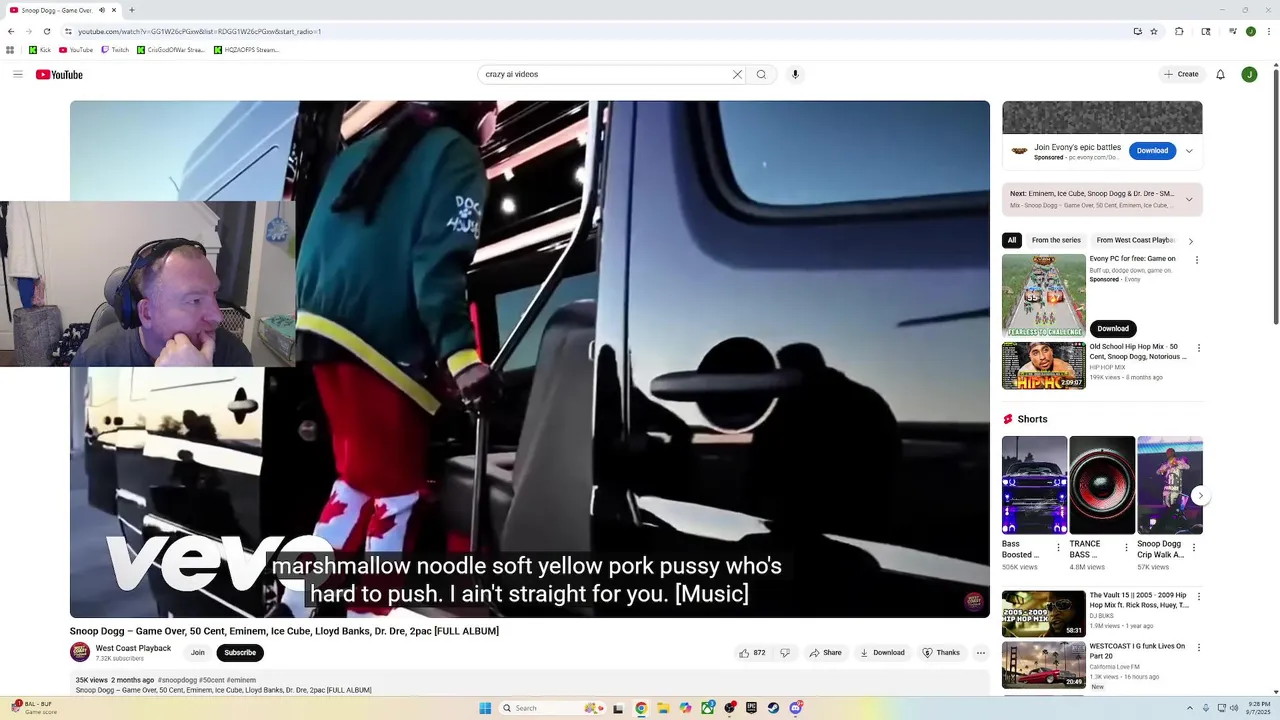Screen dimensions: 1280x720
Task: Show next Shorts with arrow
Action: pyautogui.click(x=1200, y=496)
